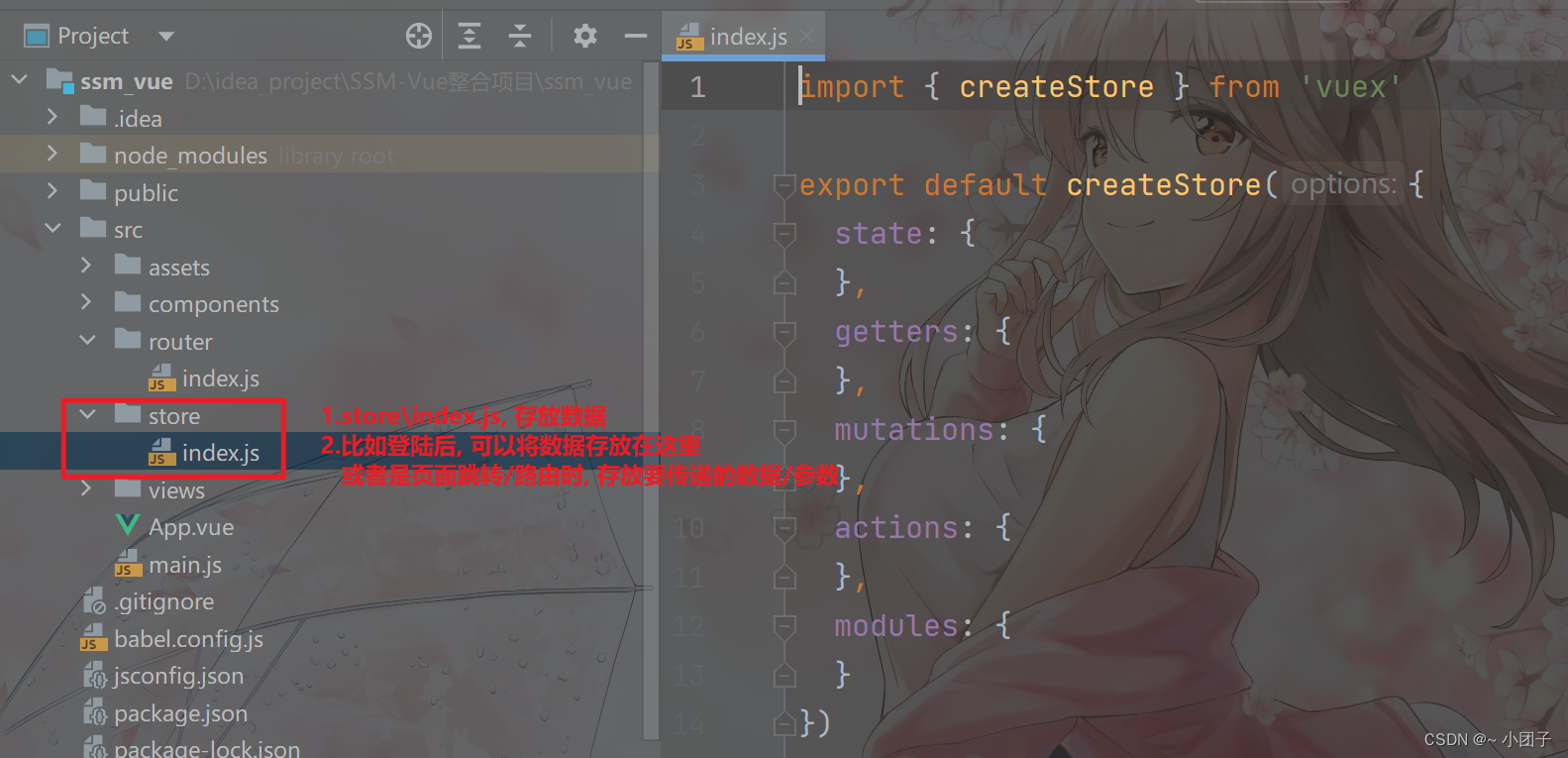Click the 'vuex' string on line 1
1568x758 pixels.
click(x=1351, y=87)
